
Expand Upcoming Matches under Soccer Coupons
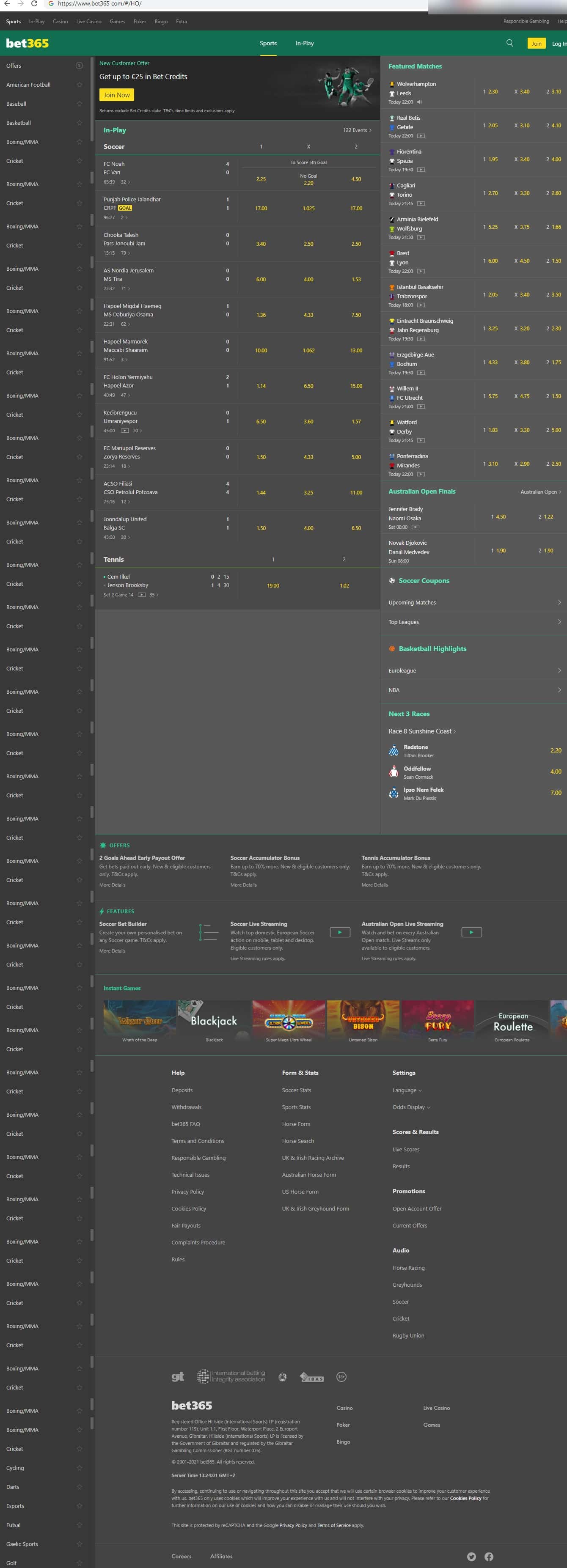(x=474, y=603)
